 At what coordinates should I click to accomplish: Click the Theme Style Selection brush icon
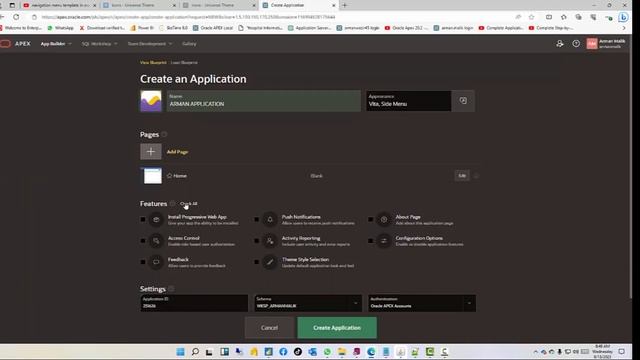[270, 262]
